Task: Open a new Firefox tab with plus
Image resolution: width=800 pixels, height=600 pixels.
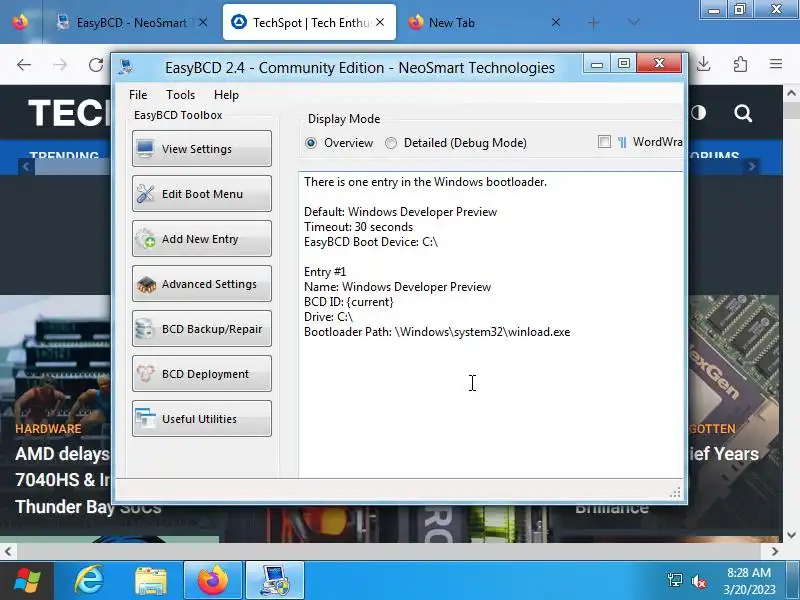Action: [x=593, y=22]
